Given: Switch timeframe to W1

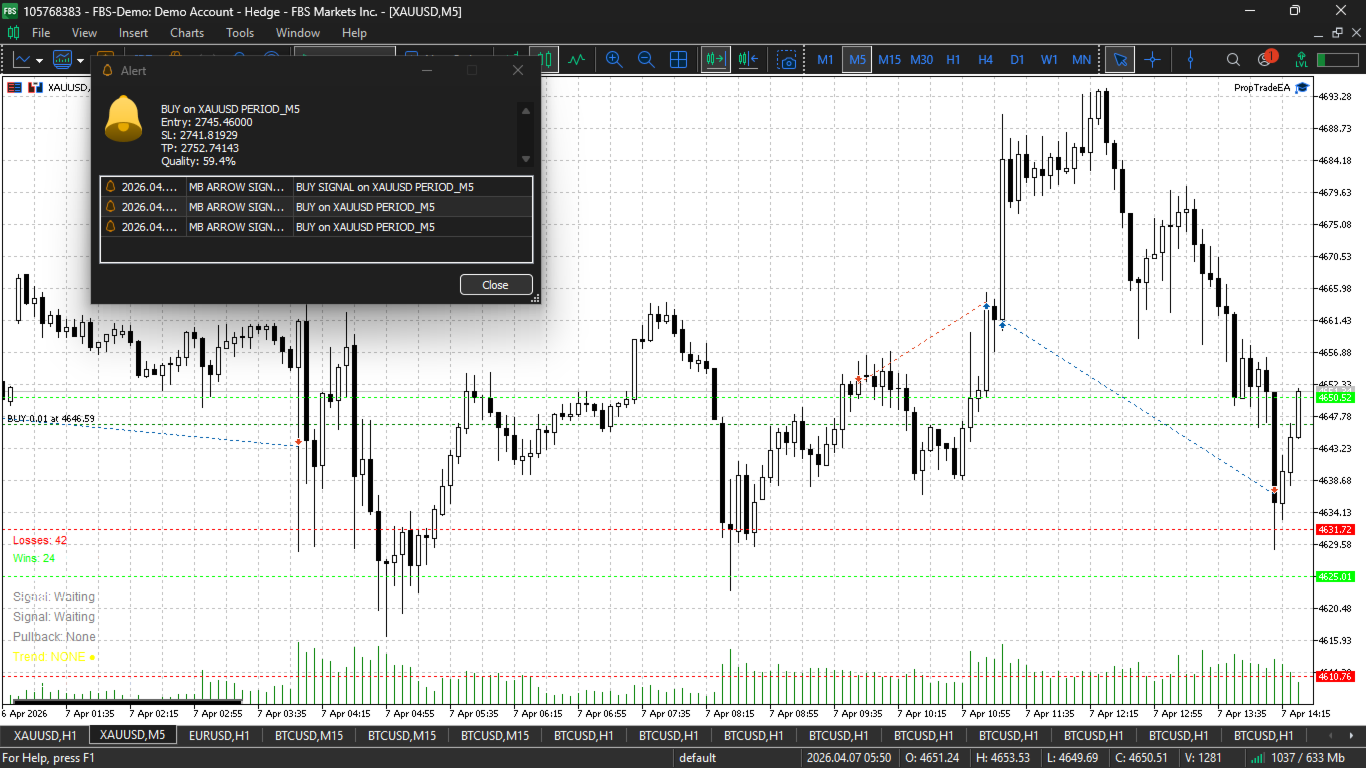Looking at the screenshot, I should (x=1049, y=59).
